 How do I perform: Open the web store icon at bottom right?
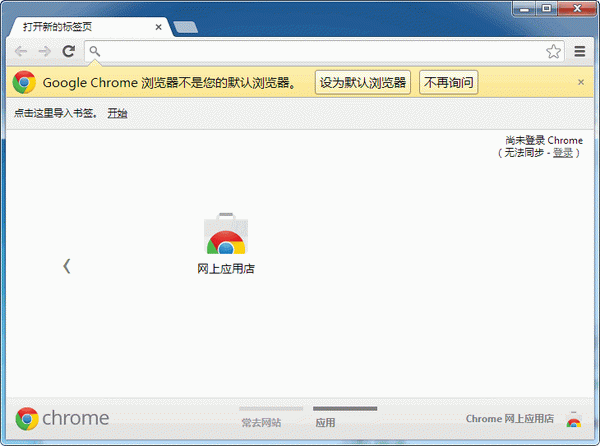click(574, 419)
